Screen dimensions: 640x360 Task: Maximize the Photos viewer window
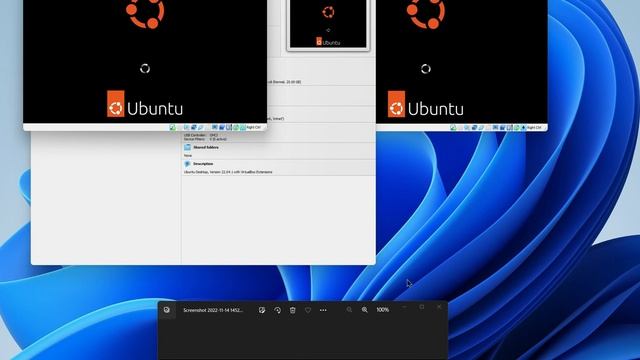(x=422, y=307)
